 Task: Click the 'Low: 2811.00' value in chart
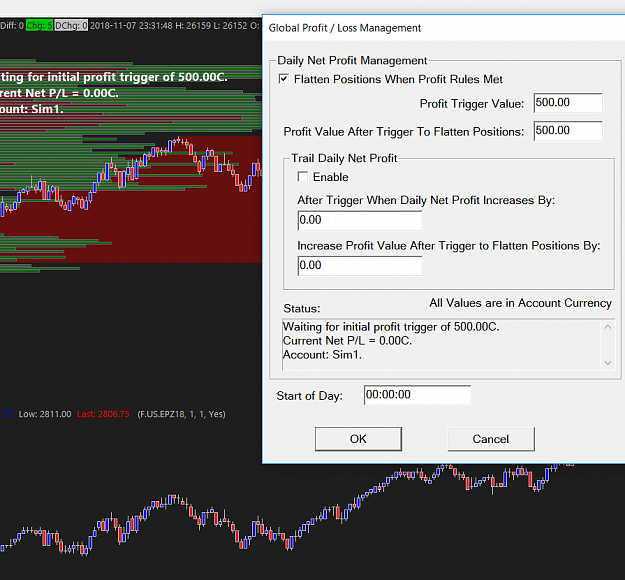[x=45, y=414]
